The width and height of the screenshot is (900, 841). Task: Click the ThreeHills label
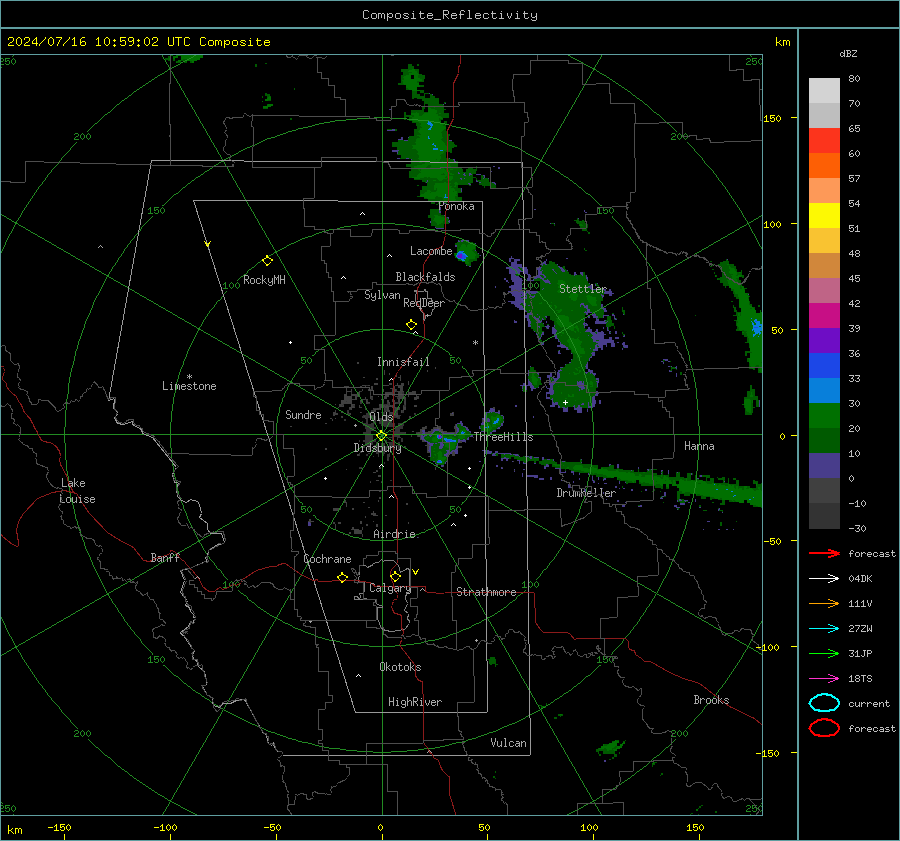[x=503, y=437]
